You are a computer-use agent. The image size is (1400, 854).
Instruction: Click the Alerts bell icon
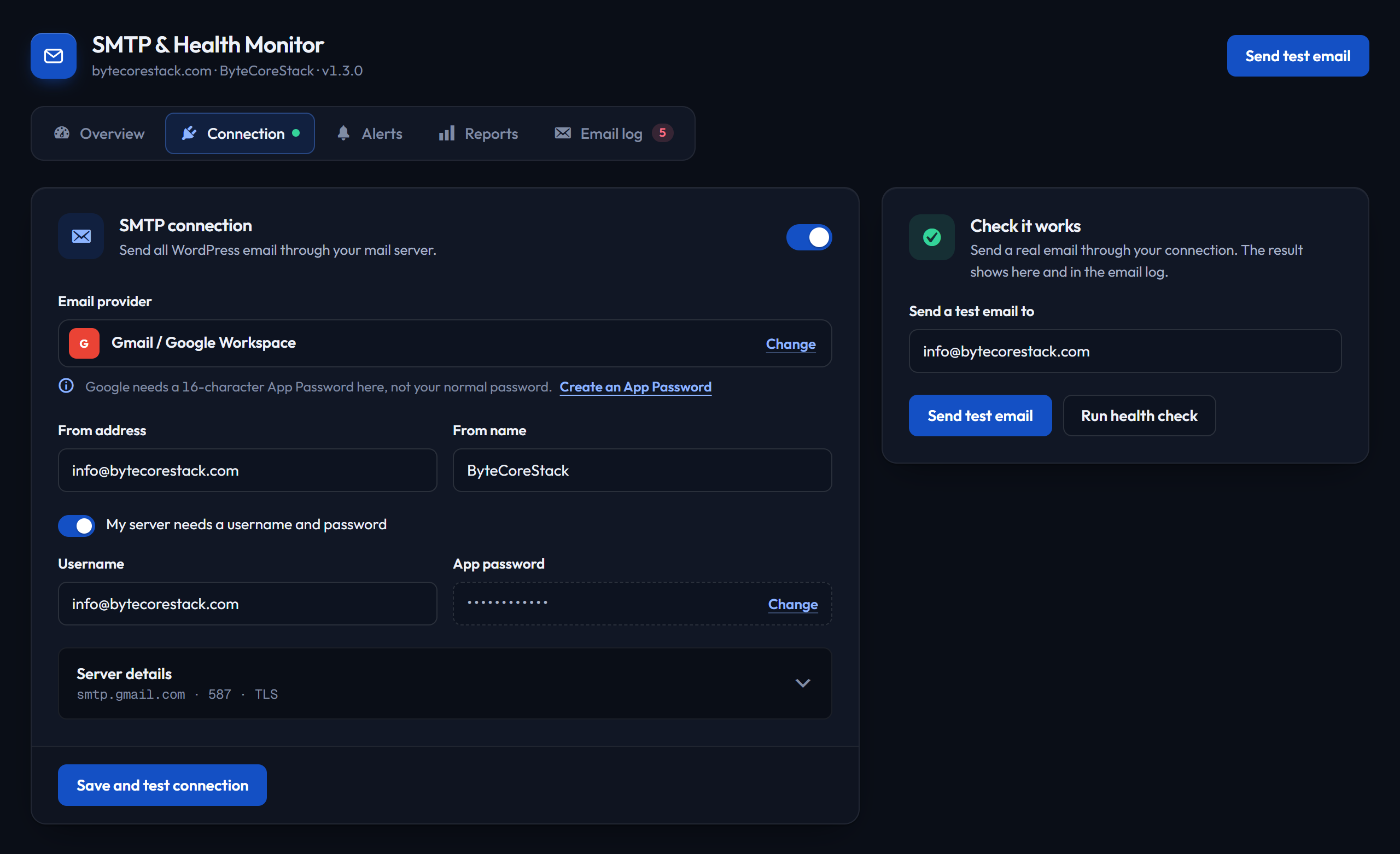pyautogui.click(x=343, y=133)
